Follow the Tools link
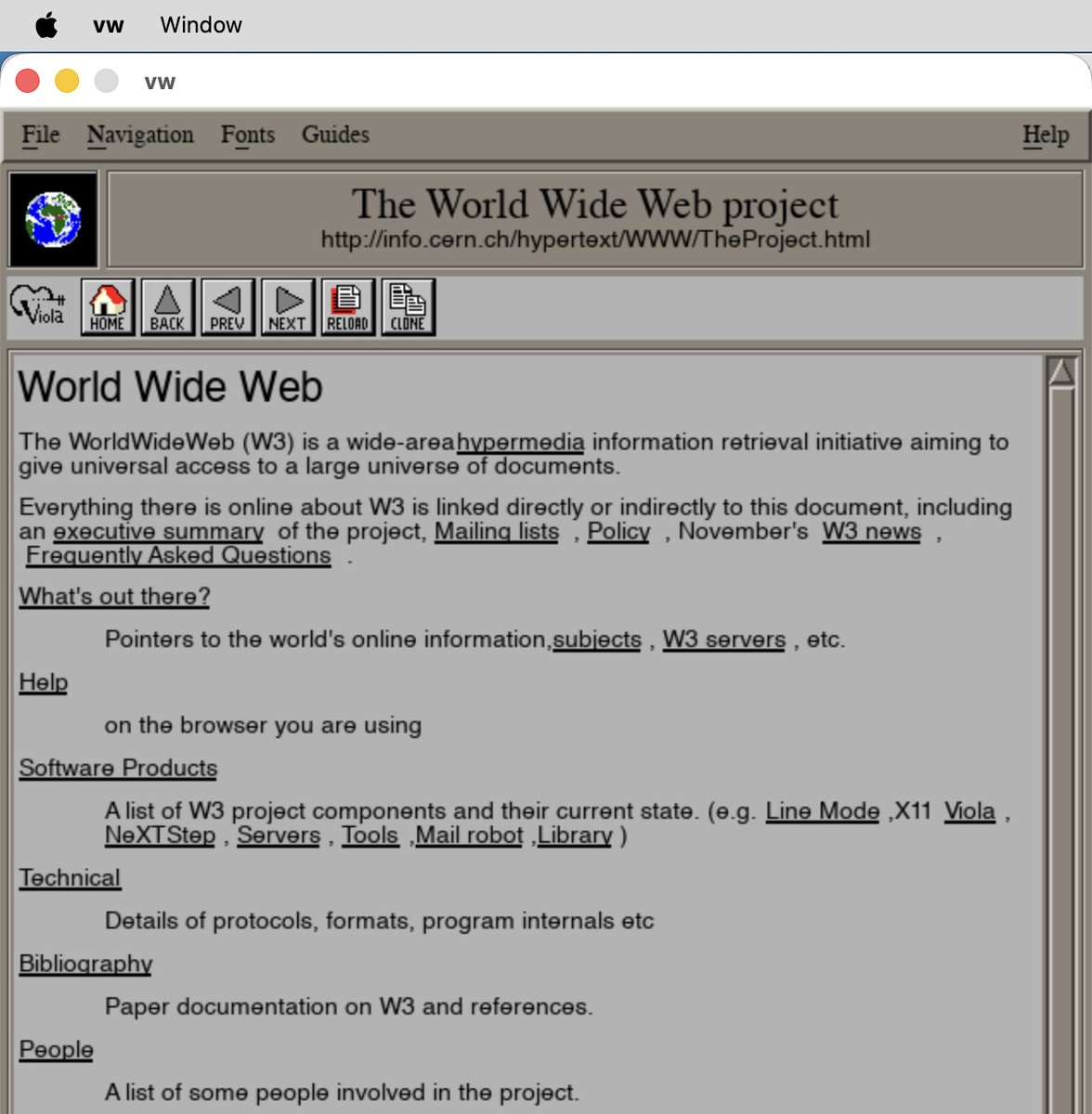1092x1114 pixels. (370, 835)
